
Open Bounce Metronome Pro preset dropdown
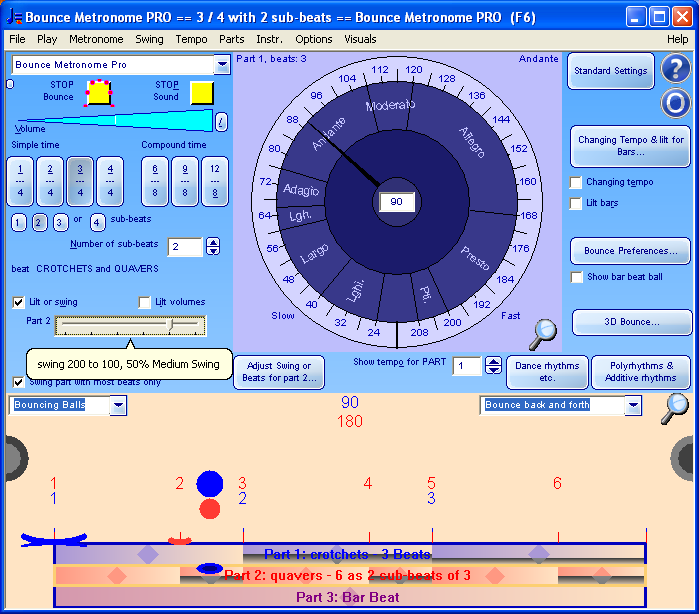[x=222, y=65]
